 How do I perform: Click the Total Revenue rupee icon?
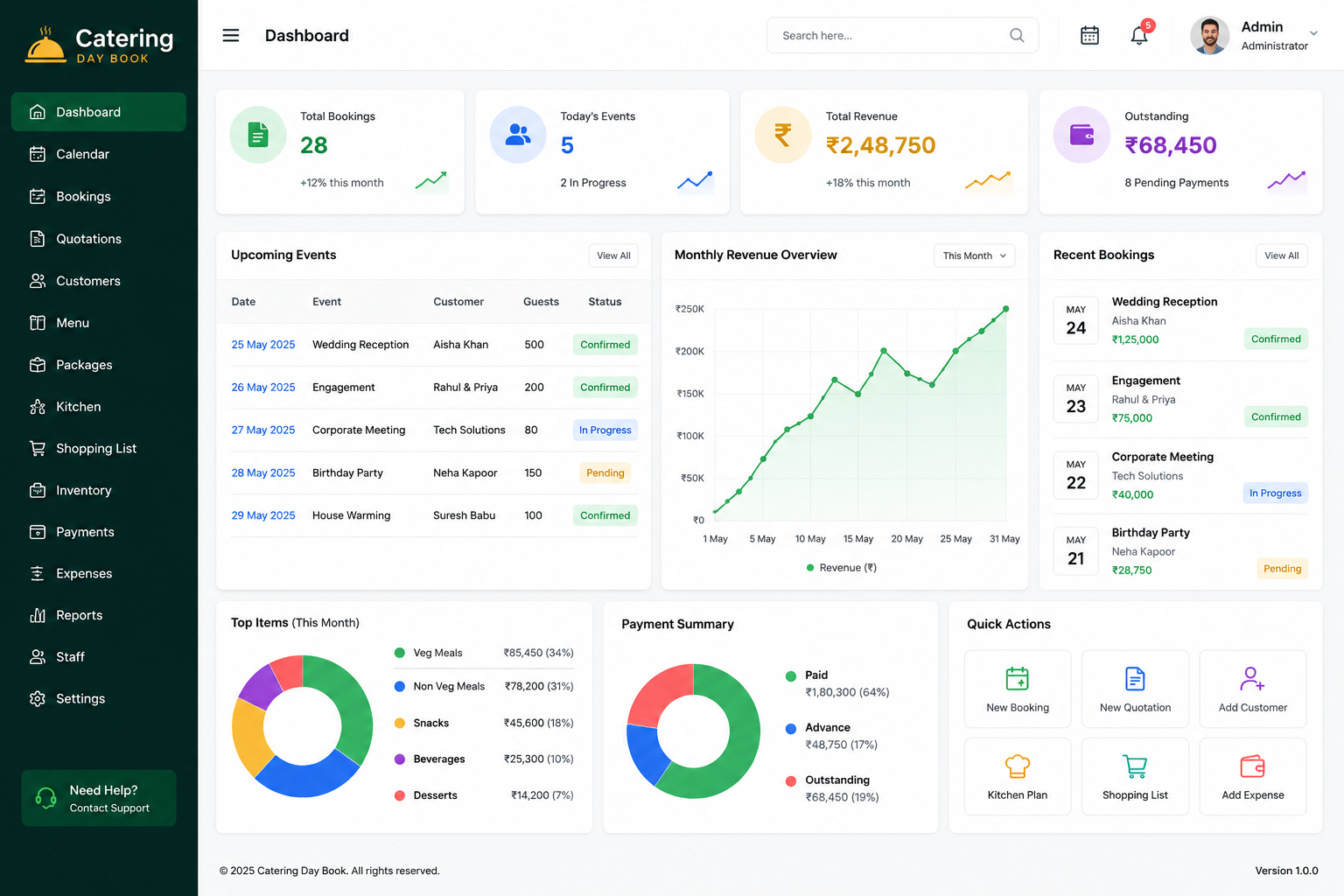point(783,135)
